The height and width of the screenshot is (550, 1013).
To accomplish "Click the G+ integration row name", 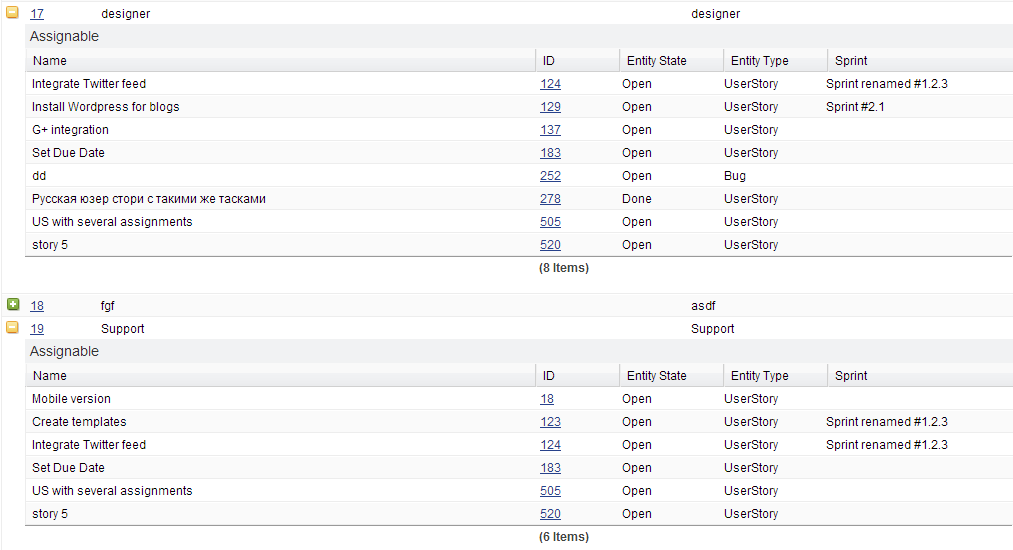I will click(70, 130).
